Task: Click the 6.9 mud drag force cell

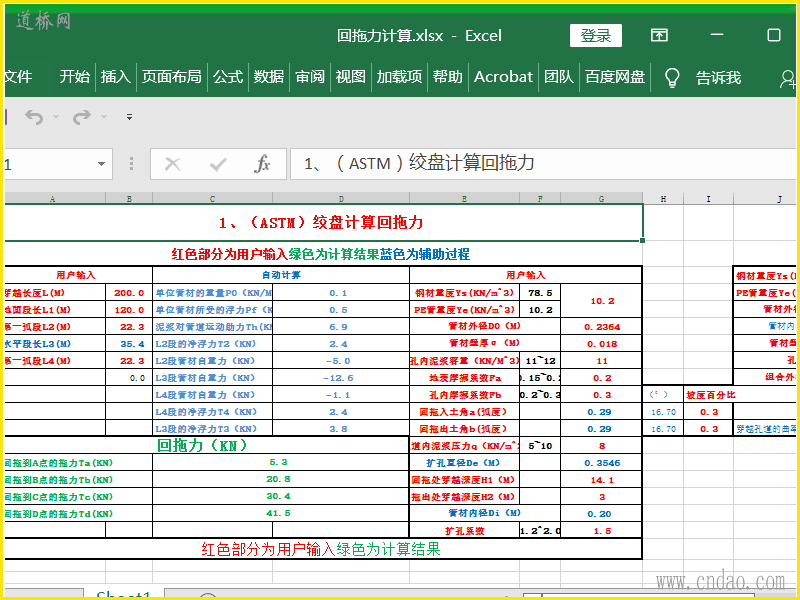Action: 341,327
